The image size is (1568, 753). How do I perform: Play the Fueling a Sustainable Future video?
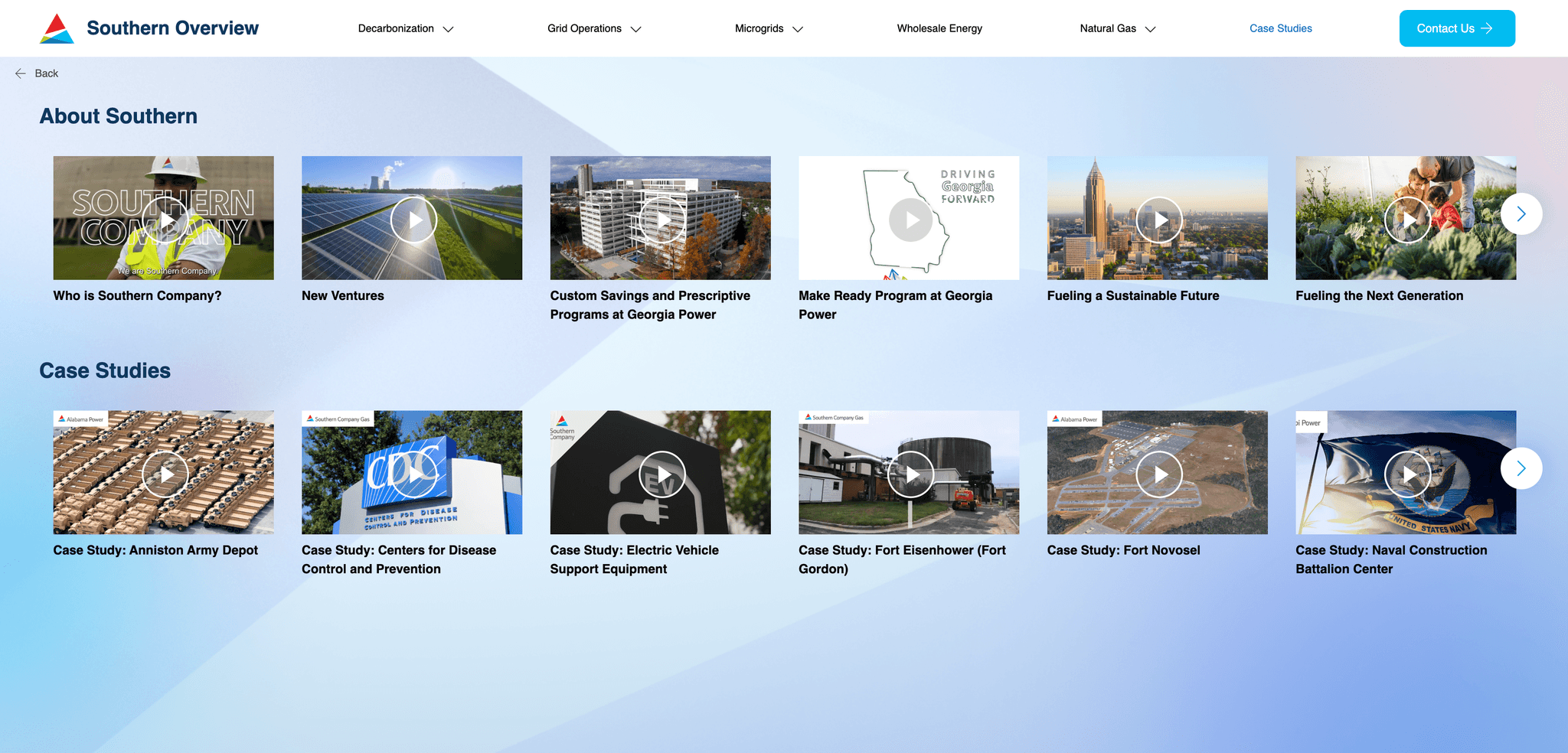(1159, 220)
